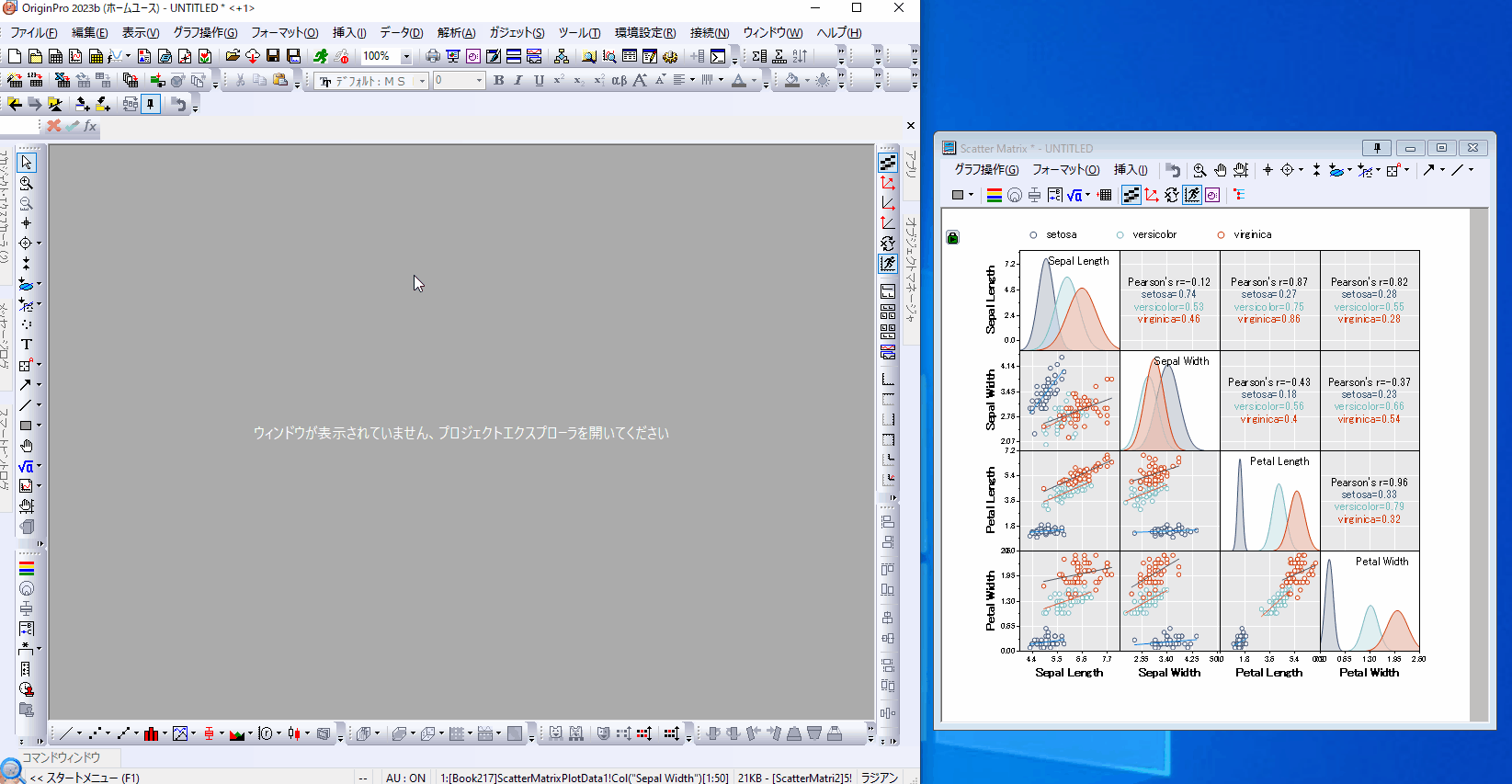The height and width of the screenshot is (784, 1512).
Task: Select the Pan hand tool in left toolbar
Action: coord(26,446)
